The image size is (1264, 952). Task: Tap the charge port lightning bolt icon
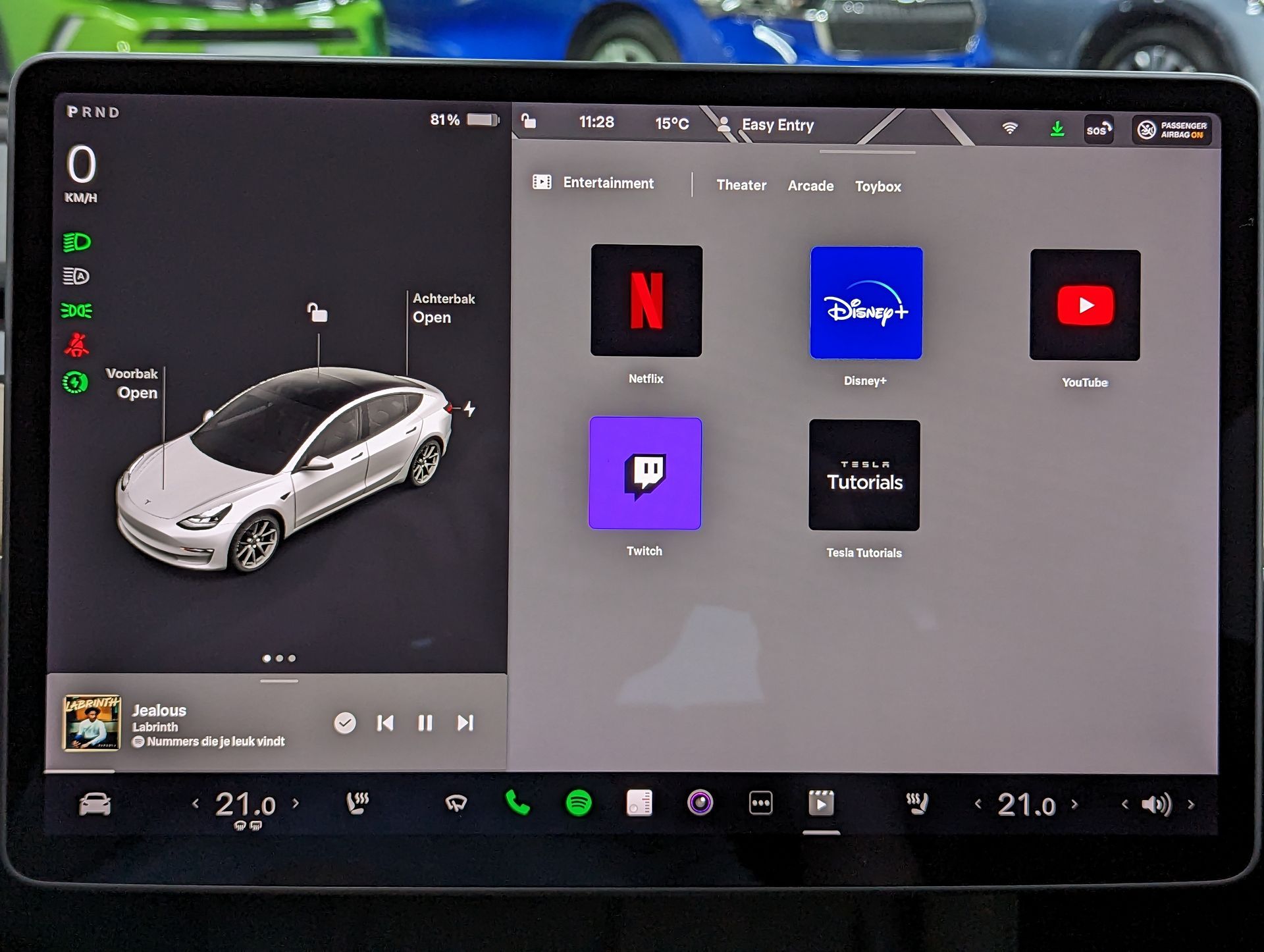coord(469,409)
